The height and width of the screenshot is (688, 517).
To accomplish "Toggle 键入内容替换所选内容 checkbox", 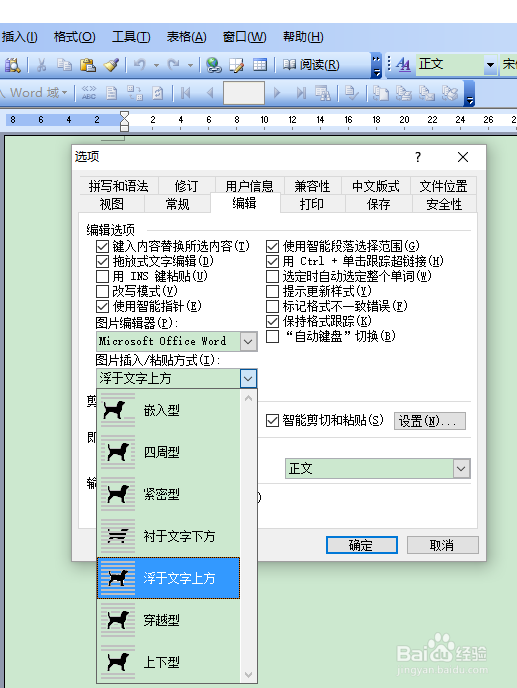I will pyautogui.click(x=102, y=246).
